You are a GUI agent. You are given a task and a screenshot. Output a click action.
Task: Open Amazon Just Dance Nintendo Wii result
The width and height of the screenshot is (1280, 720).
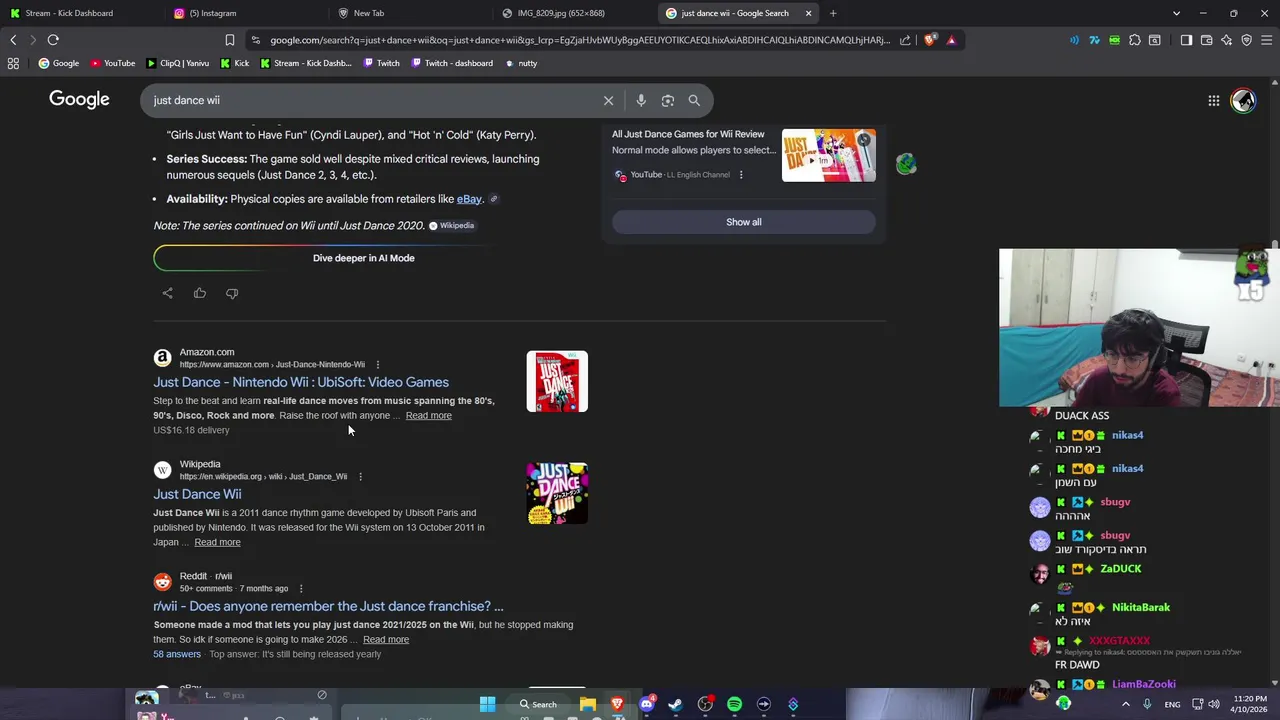(301, 382)
